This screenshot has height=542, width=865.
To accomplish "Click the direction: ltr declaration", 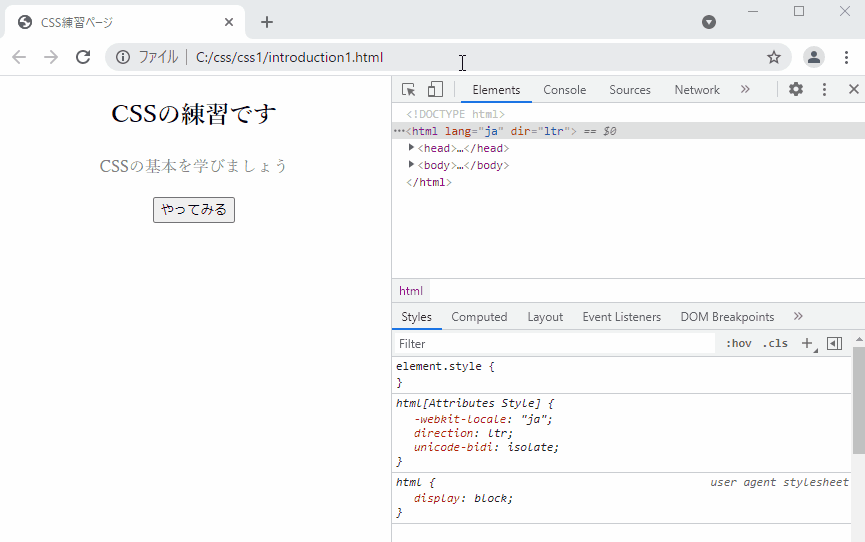I will coord(463,433).
